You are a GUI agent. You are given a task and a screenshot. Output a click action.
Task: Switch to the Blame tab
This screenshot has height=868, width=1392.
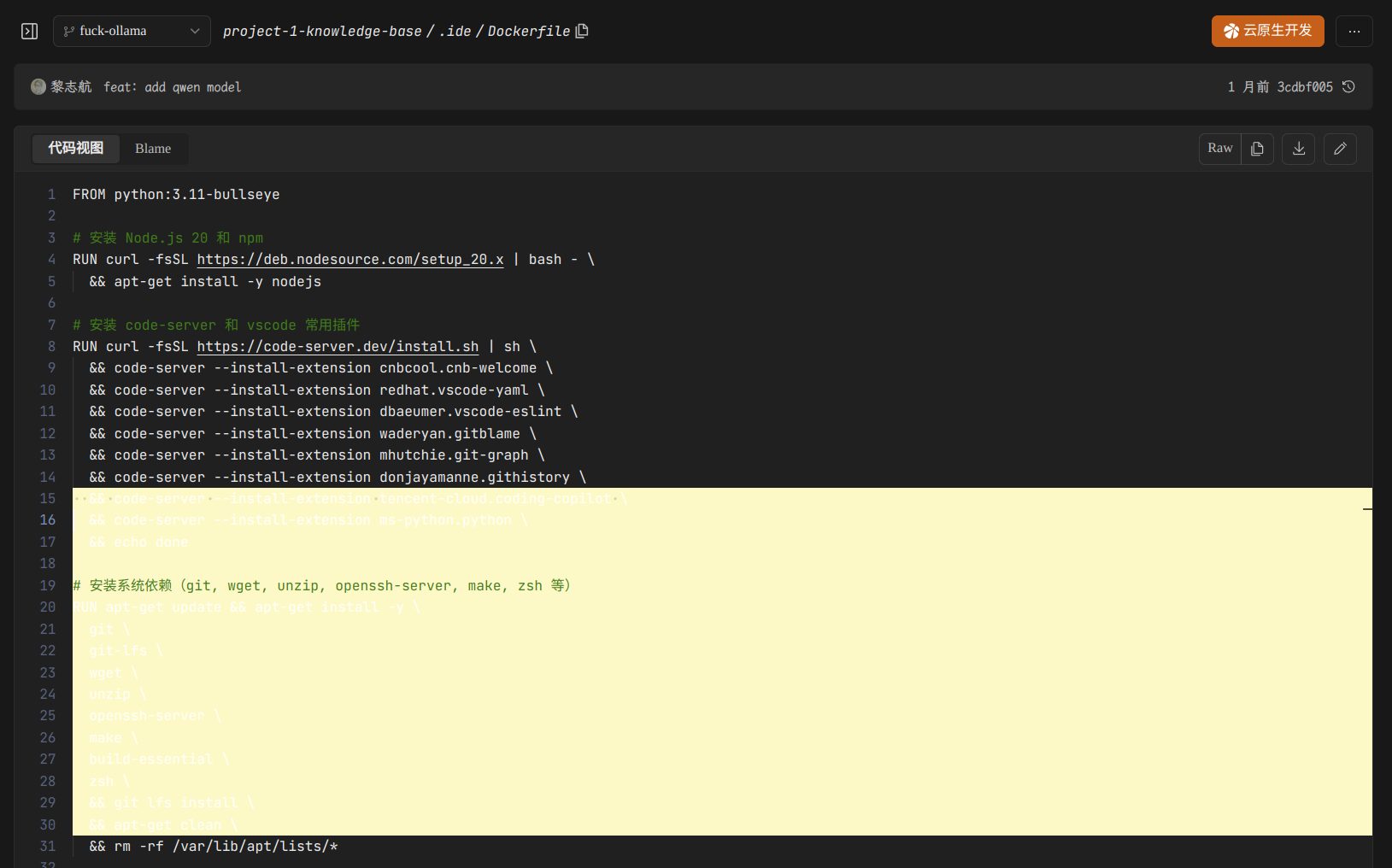(153, 149)
